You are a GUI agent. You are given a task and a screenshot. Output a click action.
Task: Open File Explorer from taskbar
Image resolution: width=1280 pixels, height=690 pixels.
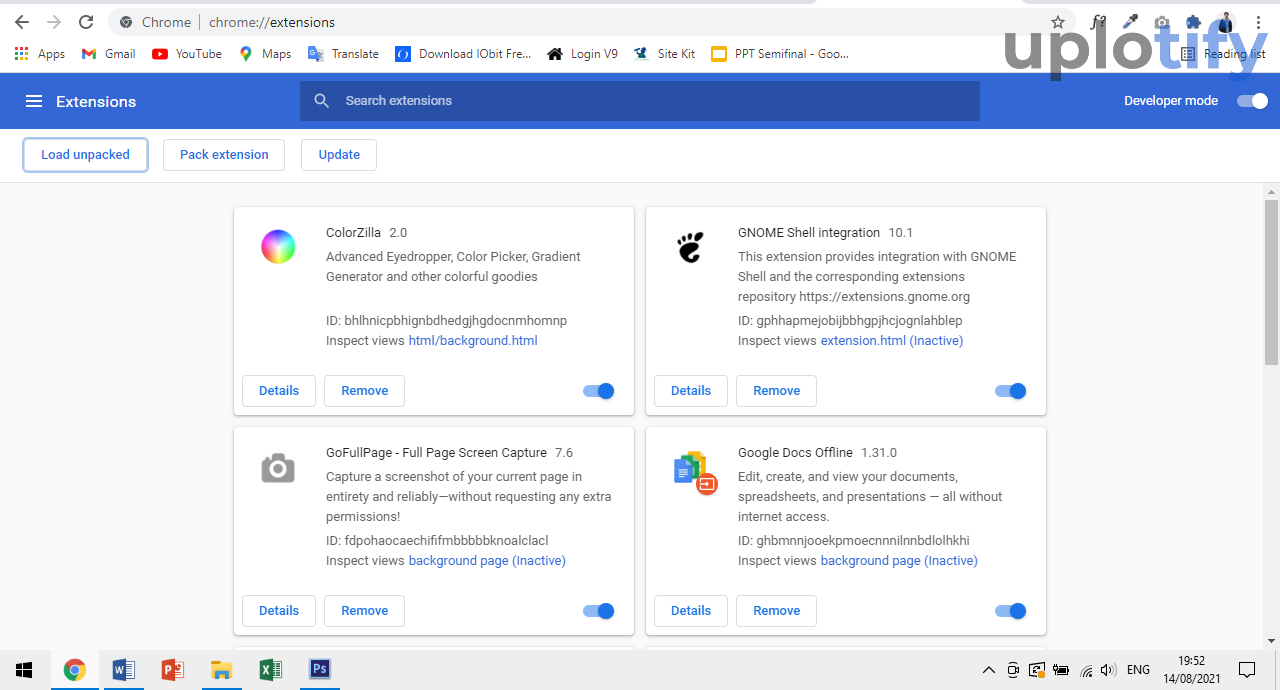pos(221,670)
